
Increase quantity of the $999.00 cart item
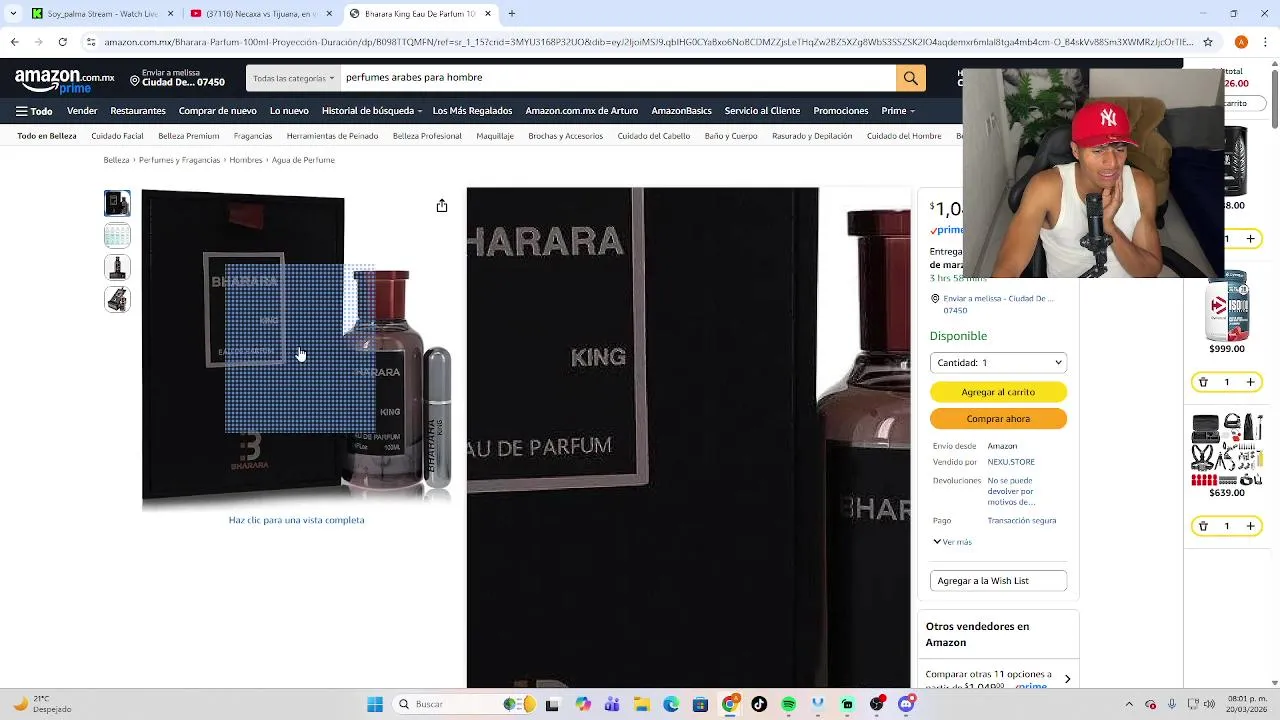1250,382
